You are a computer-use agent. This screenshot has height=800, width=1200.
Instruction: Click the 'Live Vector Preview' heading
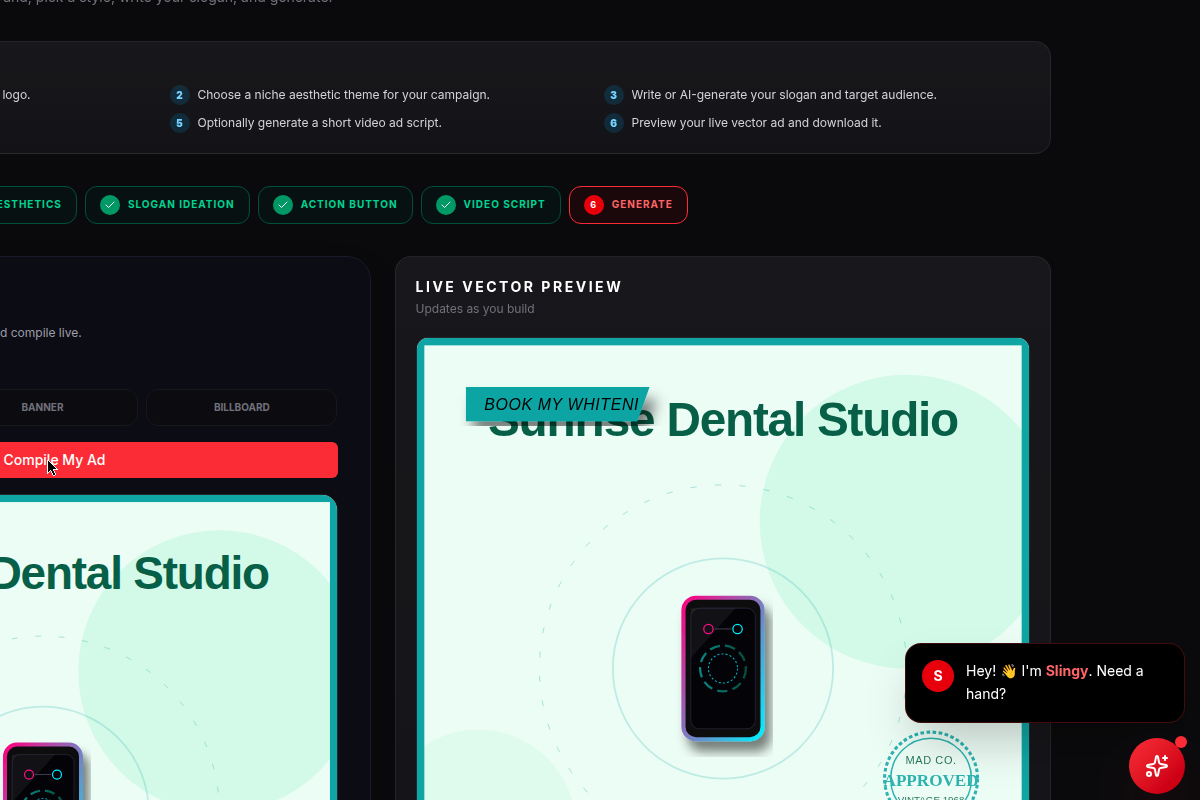[x=519, y=287]
